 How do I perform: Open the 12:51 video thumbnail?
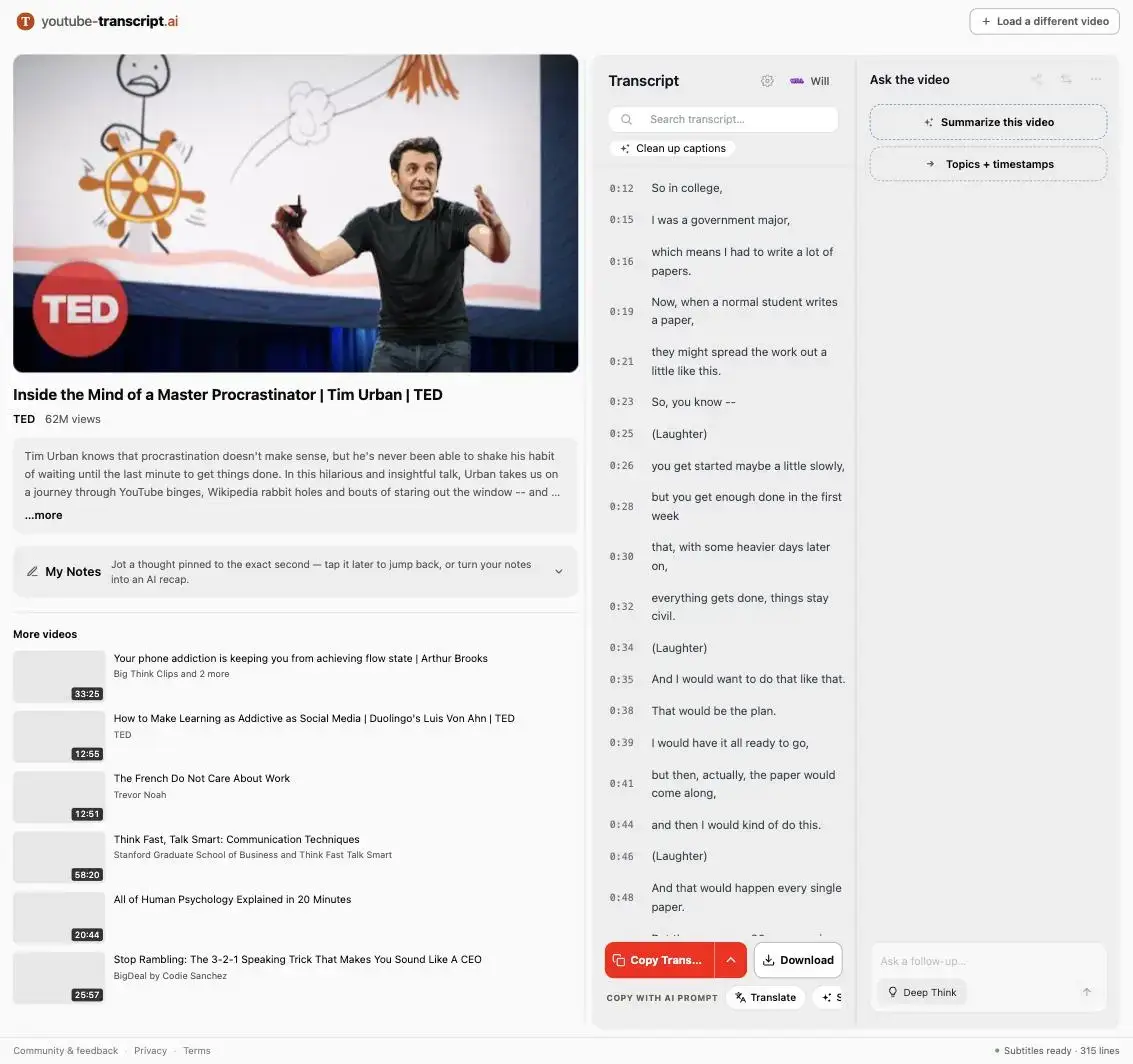59,797
